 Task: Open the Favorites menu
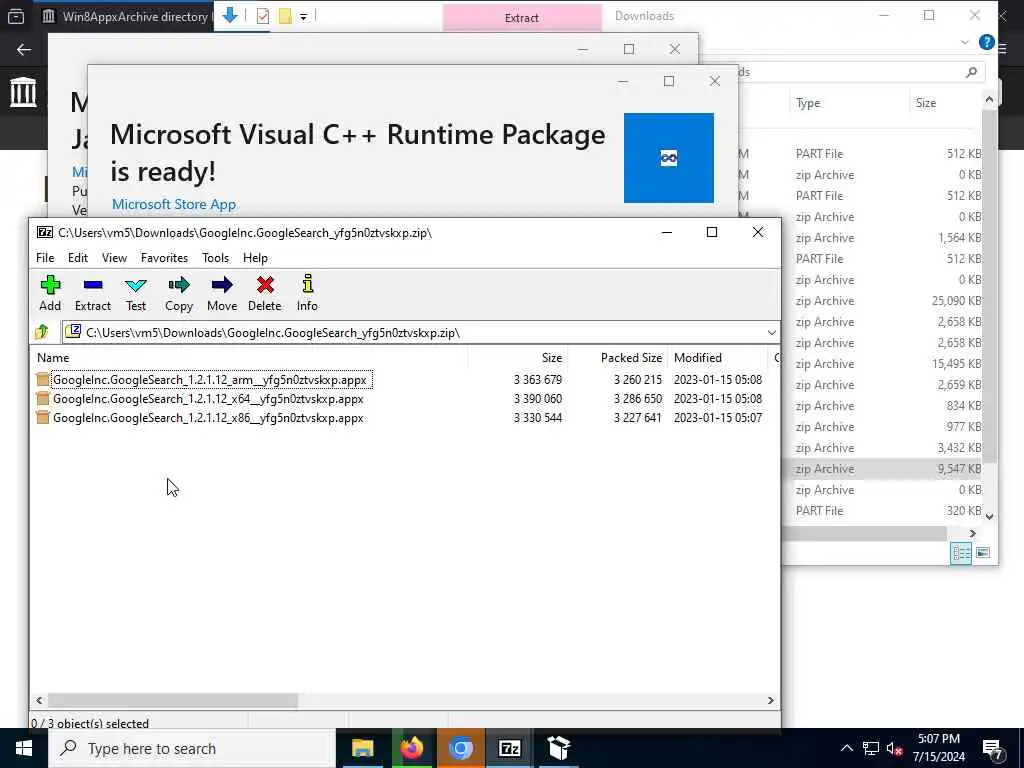tap(165, 258)
